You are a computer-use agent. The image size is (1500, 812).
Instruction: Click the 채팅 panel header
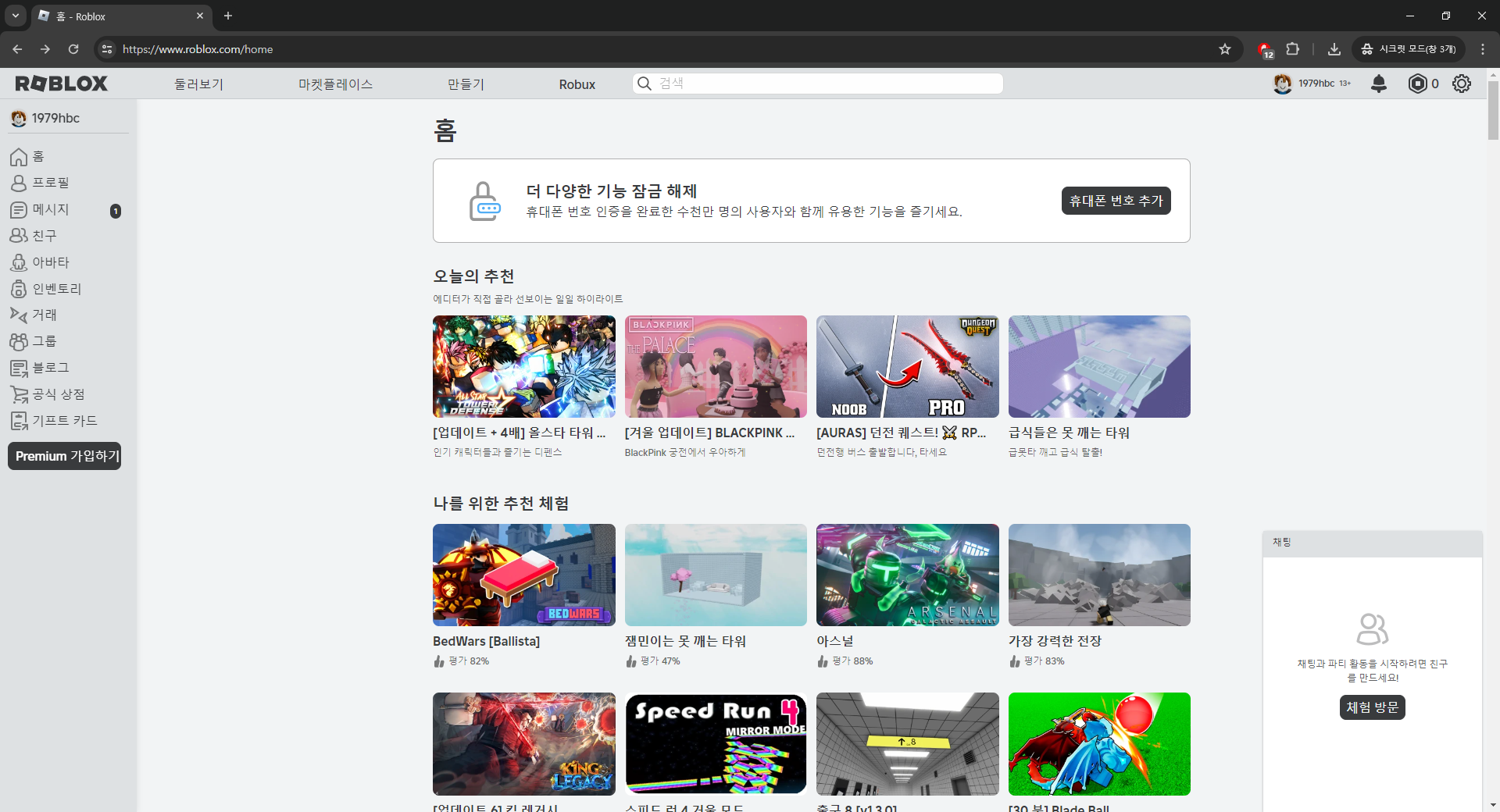1372,543
